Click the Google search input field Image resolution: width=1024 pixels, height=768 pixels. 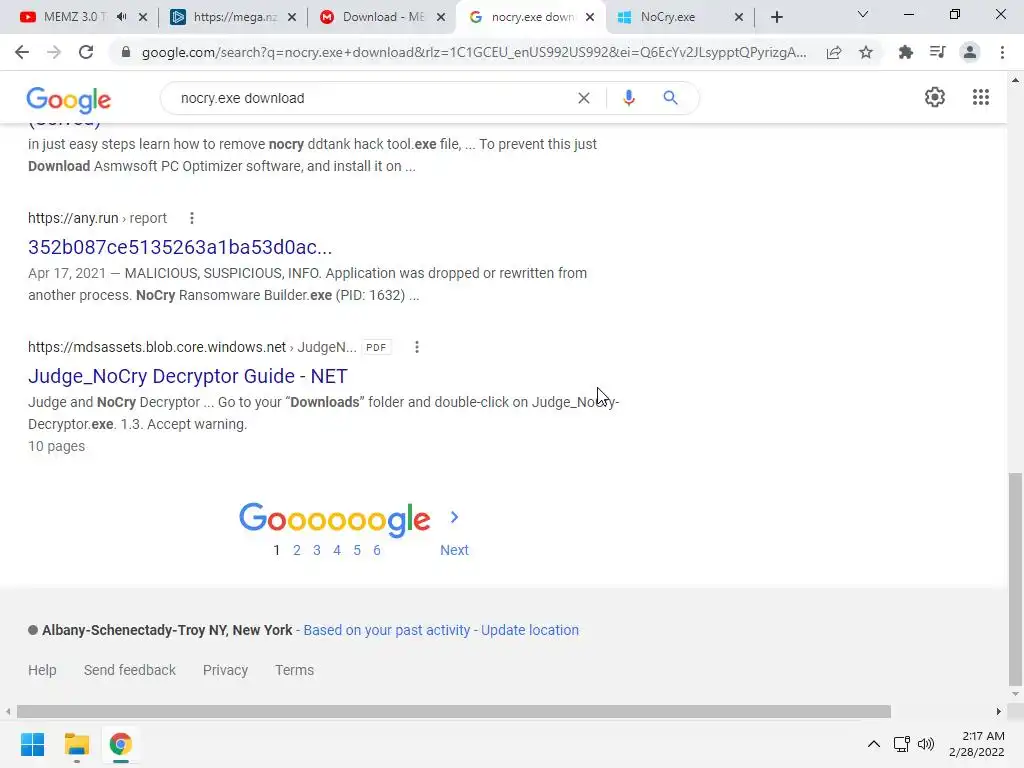(x=372, y=98)
